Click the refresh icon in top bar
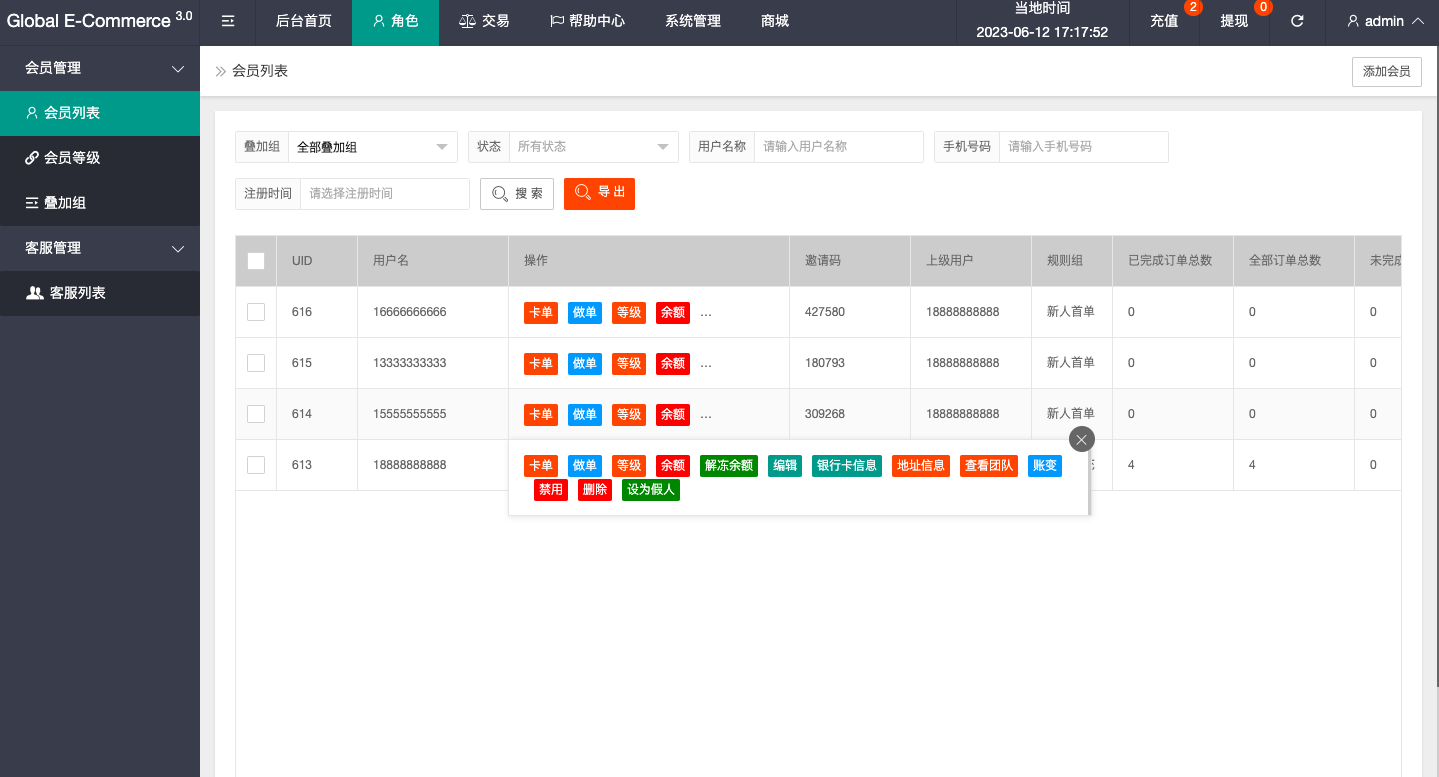Viewport: 1439px width, 777px height. (x=1297, y=21)
